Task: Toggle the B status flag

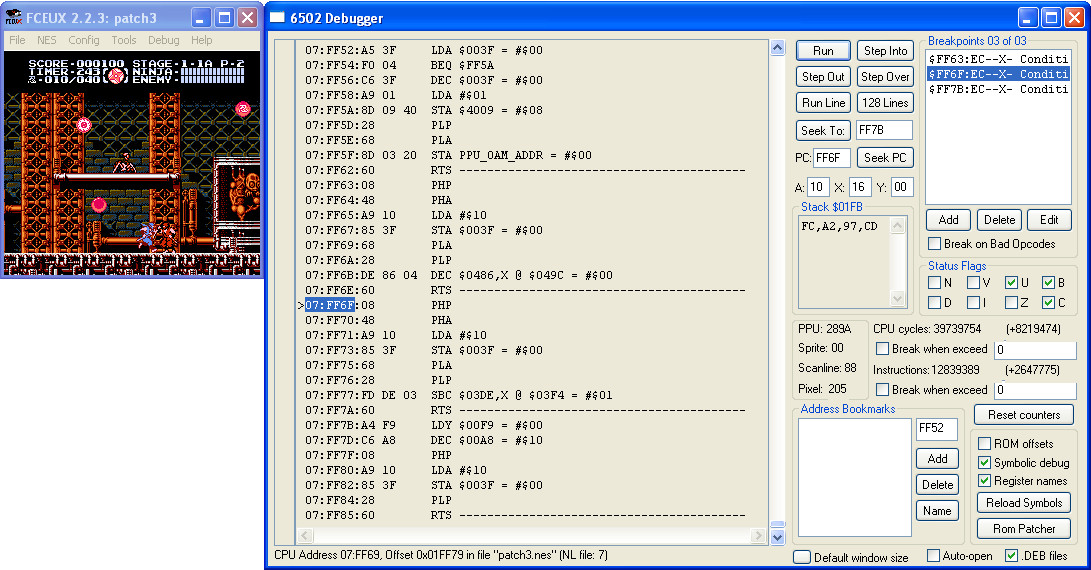Action: tap(1049, 283)
